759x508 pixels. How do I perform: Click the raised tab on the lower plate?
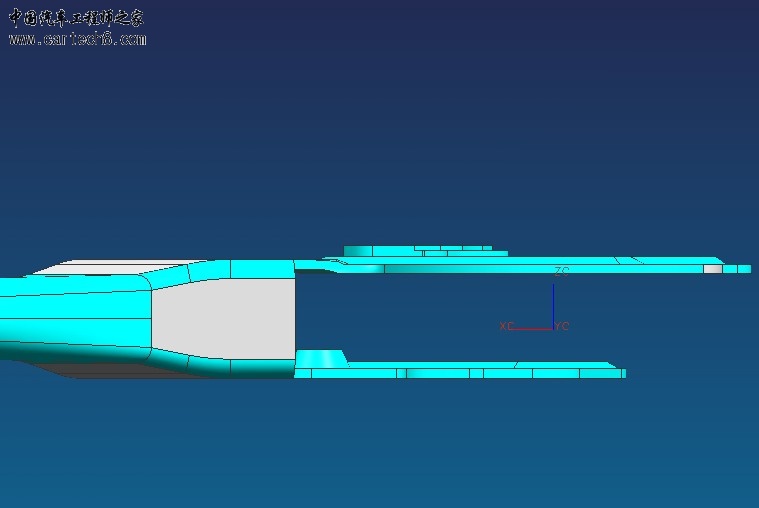(320, 358)
